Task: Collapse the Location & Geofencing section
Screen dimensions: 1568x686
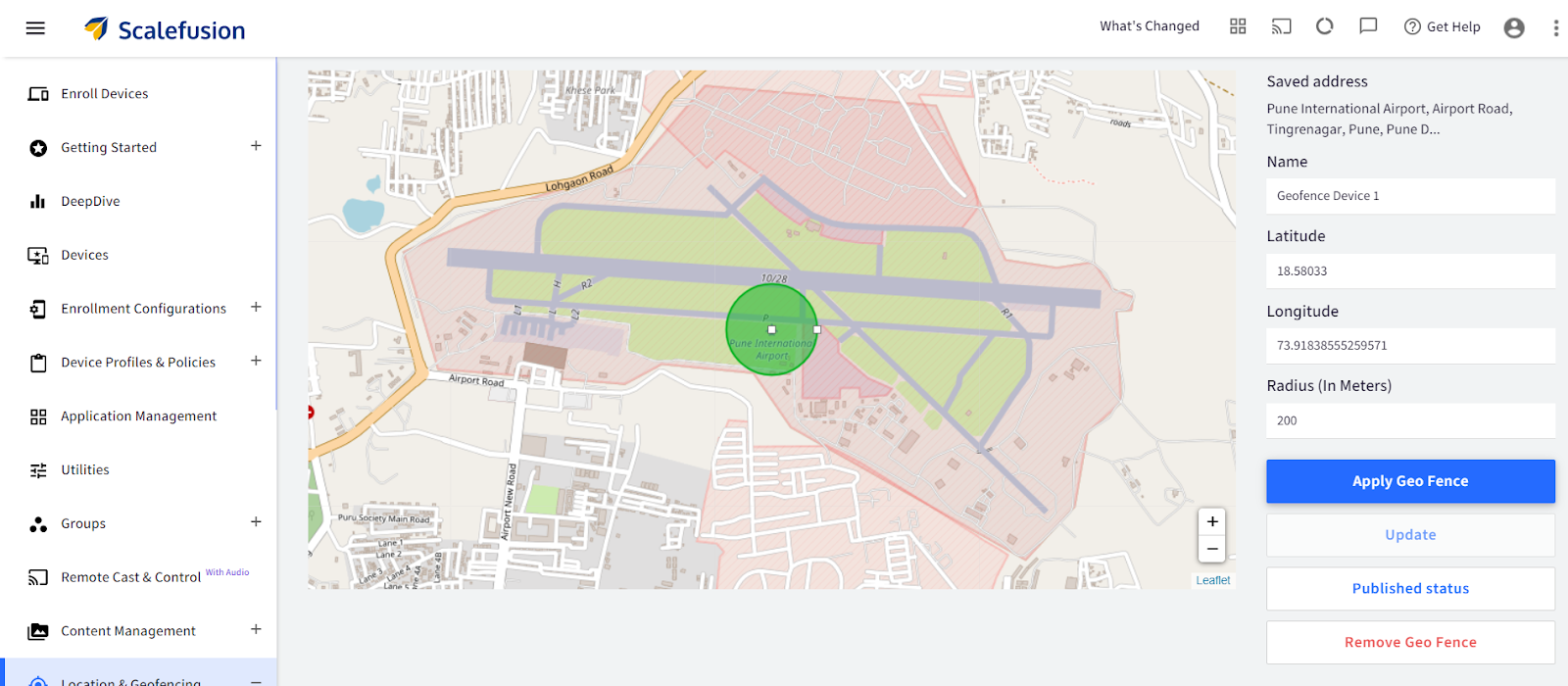Action: coord(256,681)
